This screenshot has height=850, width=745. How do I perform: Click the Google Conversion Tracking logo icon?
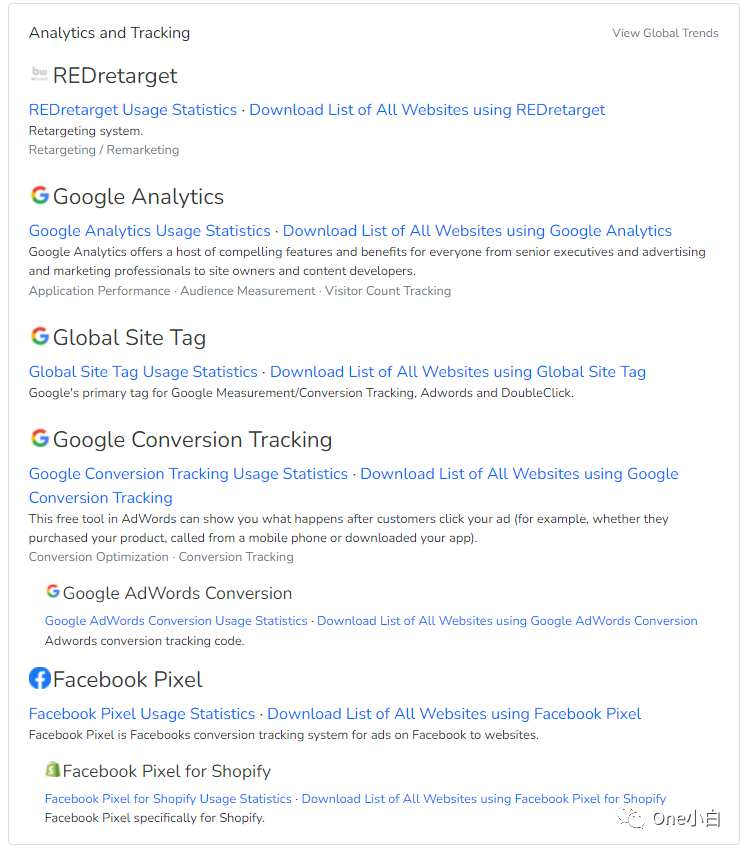pyautogui.click(x=39, y=439)
